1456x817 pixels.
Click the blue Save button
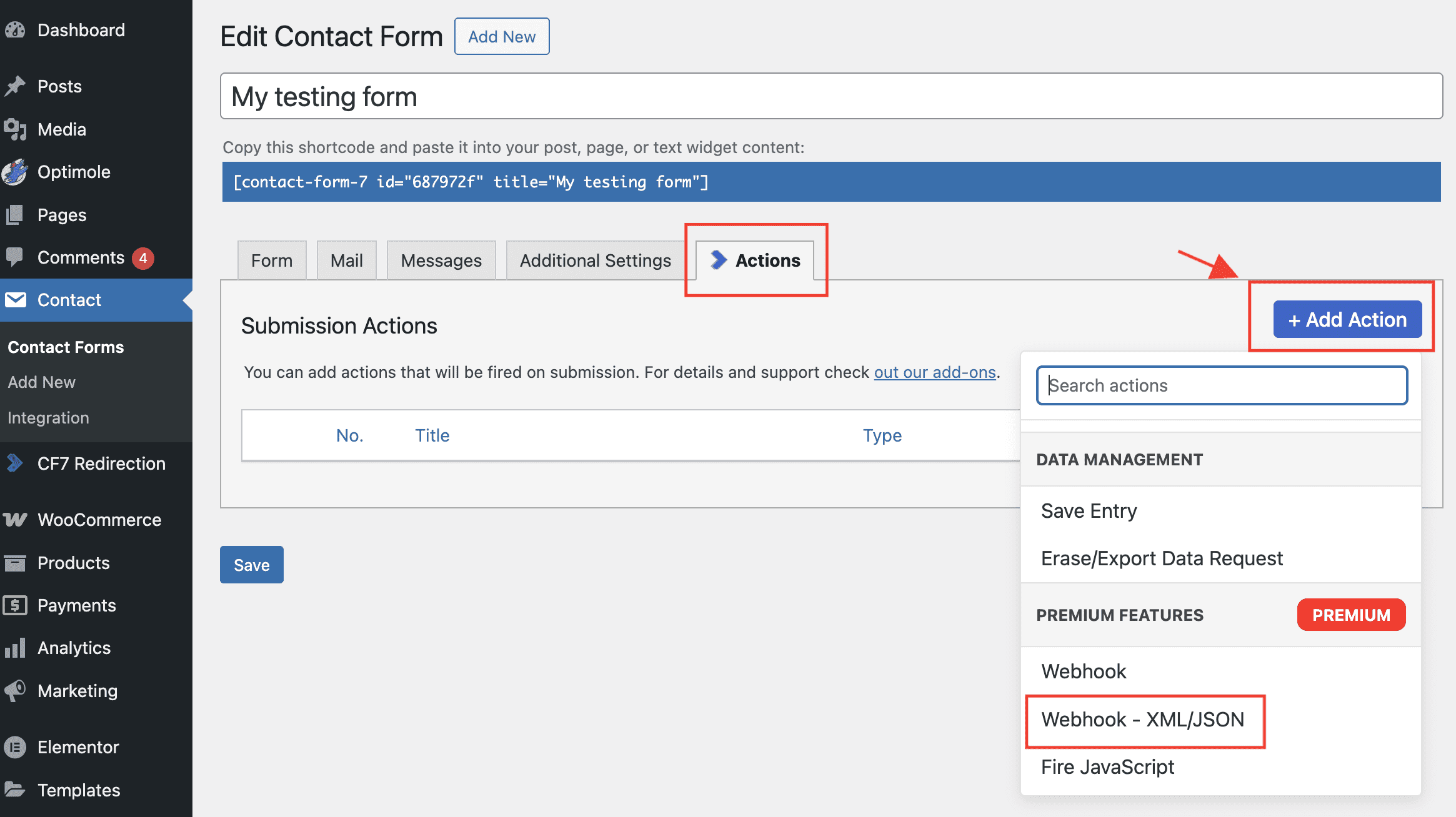click(251, 565)
